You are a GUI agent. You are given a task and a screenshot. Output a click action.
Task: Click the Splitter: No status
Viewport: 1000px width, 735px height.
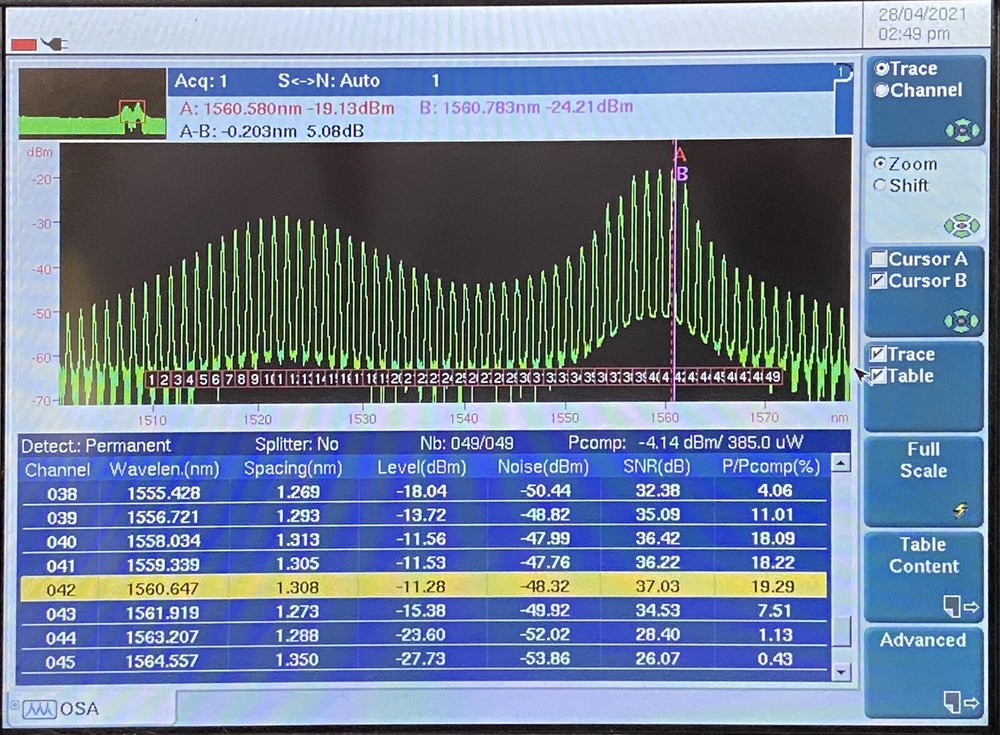click(297, 444)
